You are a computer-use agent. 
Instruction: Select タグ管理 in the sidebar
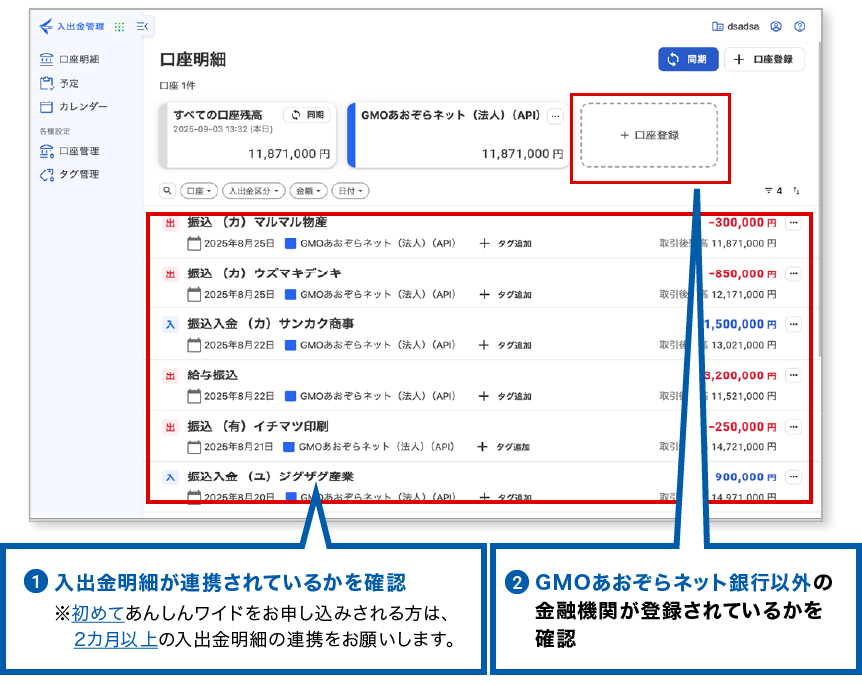[78, 174]
